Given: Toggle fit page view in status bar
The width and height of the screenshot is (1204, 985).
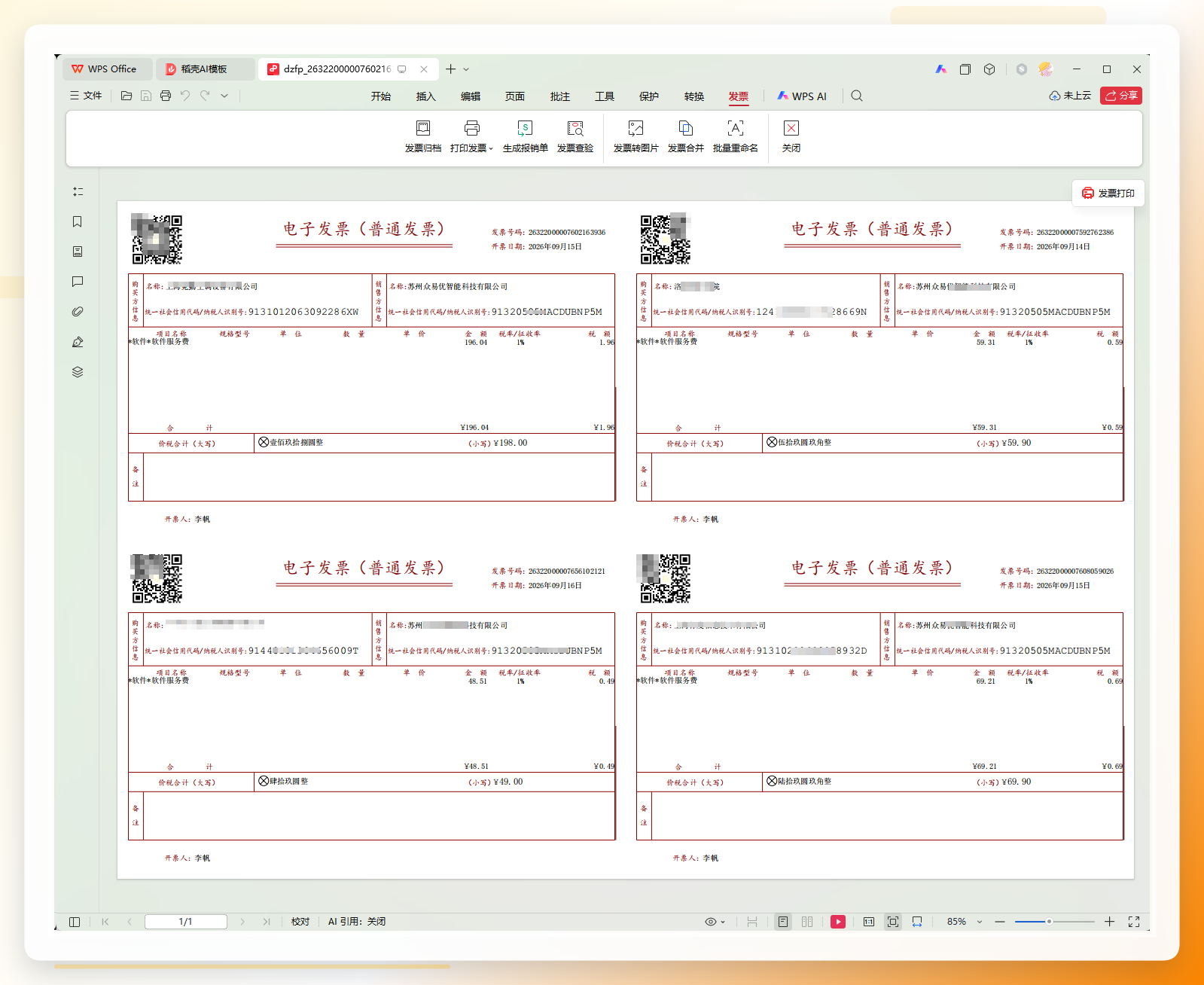Looking at the screenshot, I should (x=893, y=922).
